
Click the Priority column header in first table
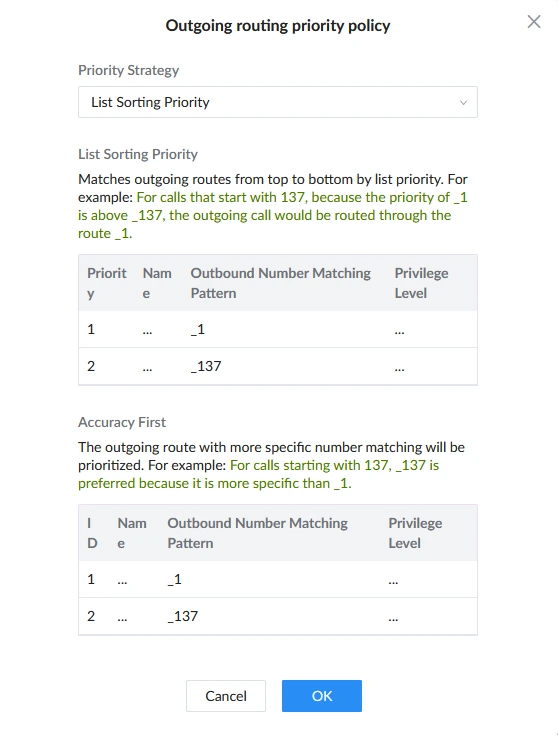[x=106, y=283]
